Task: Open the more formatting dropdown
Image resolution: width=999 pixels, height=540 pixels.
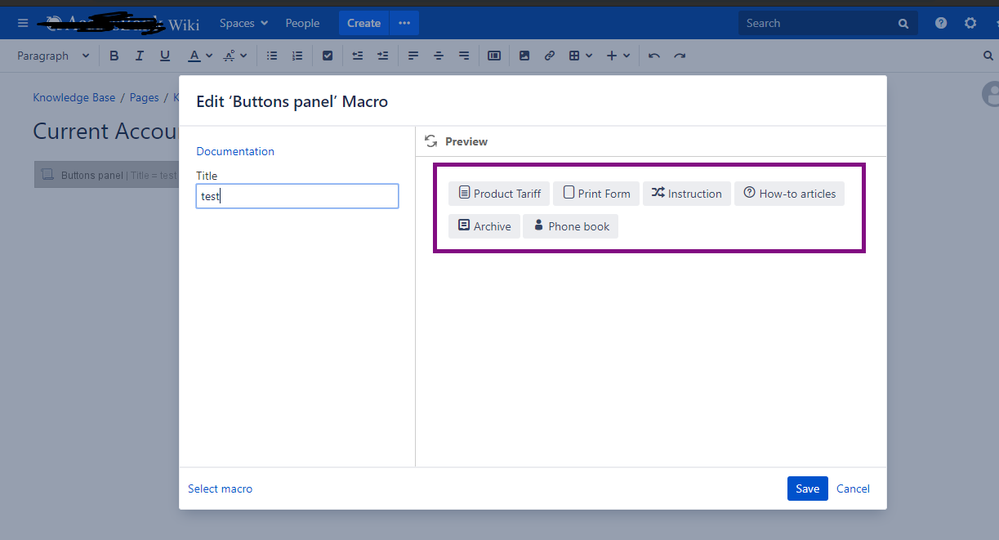Action: coord(234,56)
